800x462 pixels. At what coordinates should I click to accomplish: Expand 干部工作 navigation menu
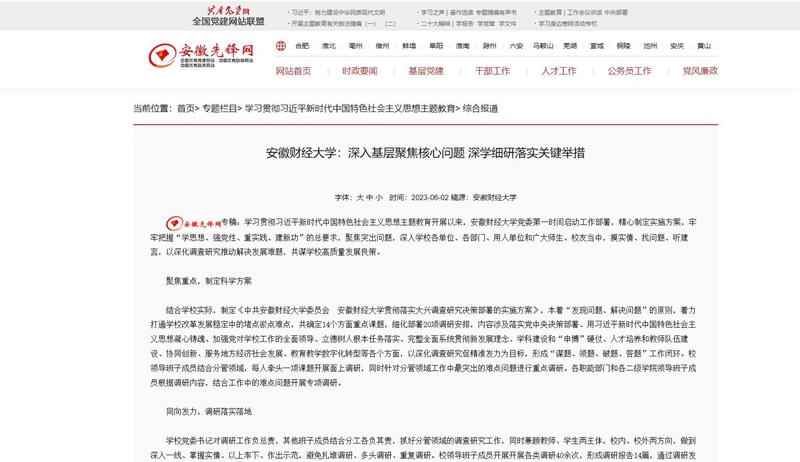pos(492,71)
